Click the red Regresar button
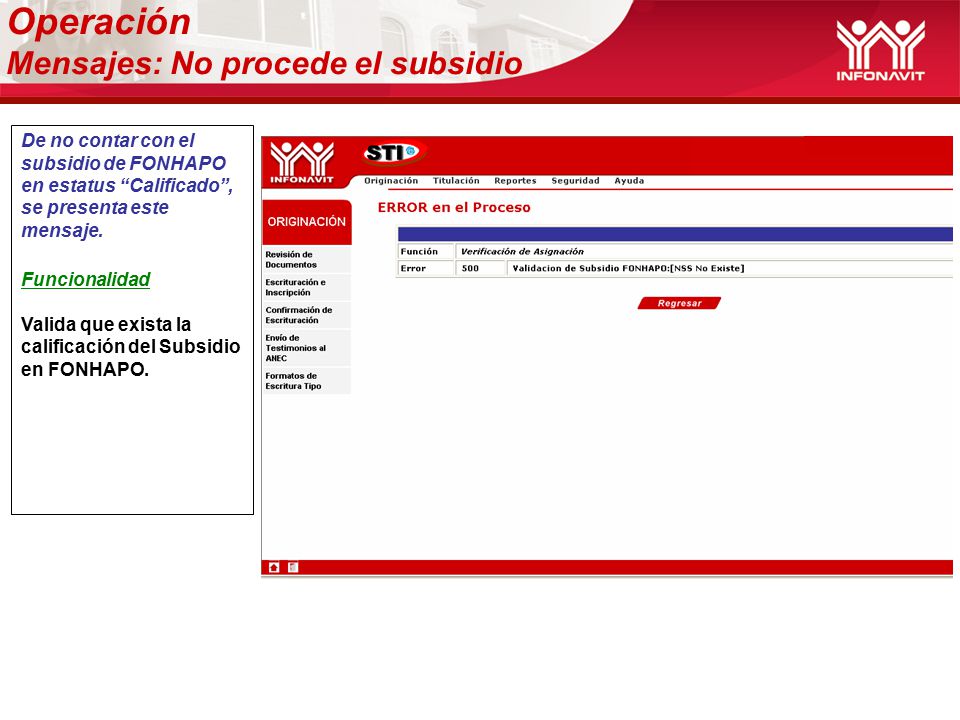 (679, 303)
